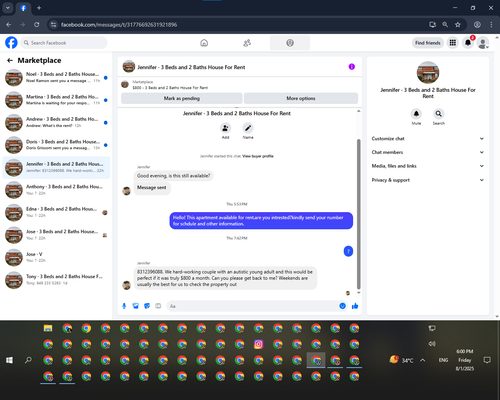
Task: Open Instagram from the taskbar
Action: pyautogui.click(x=258, y=344)
